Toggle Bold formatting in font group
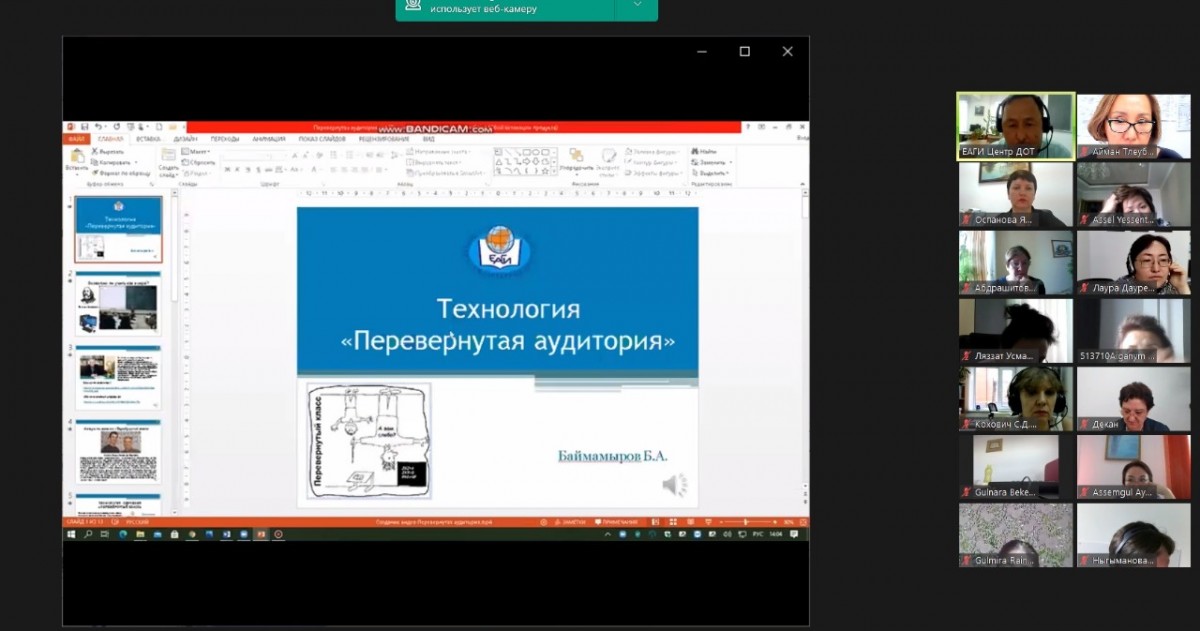This screenshot has width=1200, height=631. (x=228, y=170)
